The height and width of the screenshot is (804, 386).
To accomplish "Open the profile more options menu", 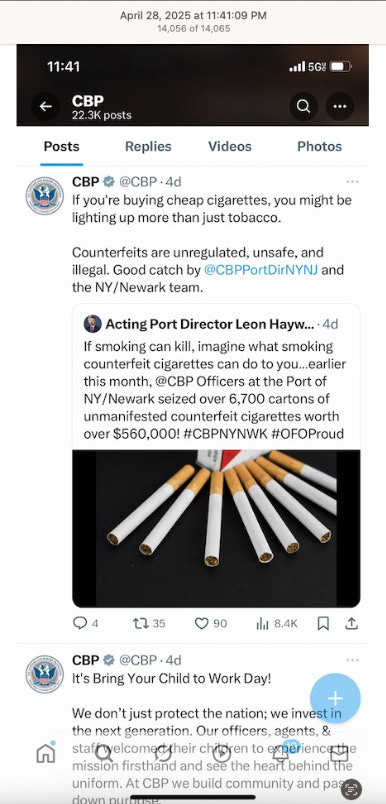I will (x=340, y=107).
